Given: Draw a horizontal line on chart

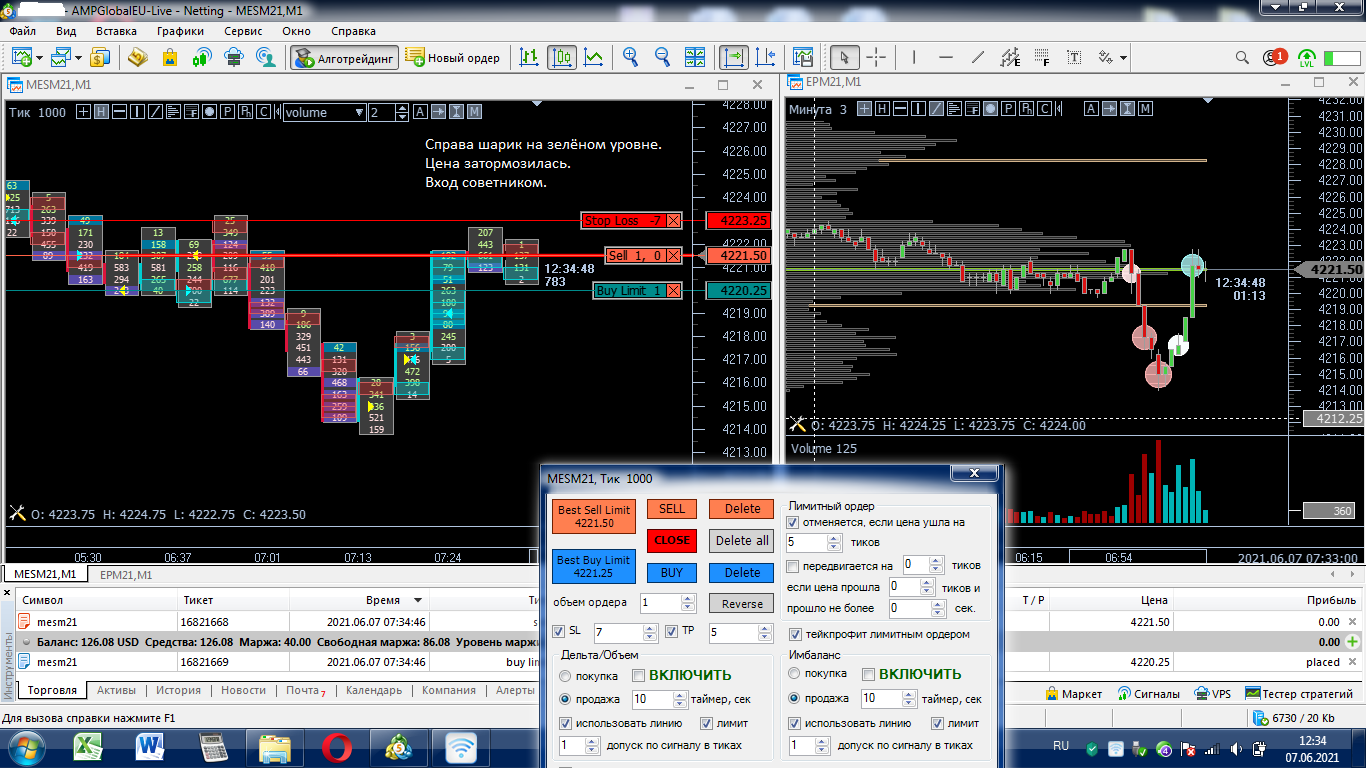Looking at the screenshot, I should tap(946, 58).
